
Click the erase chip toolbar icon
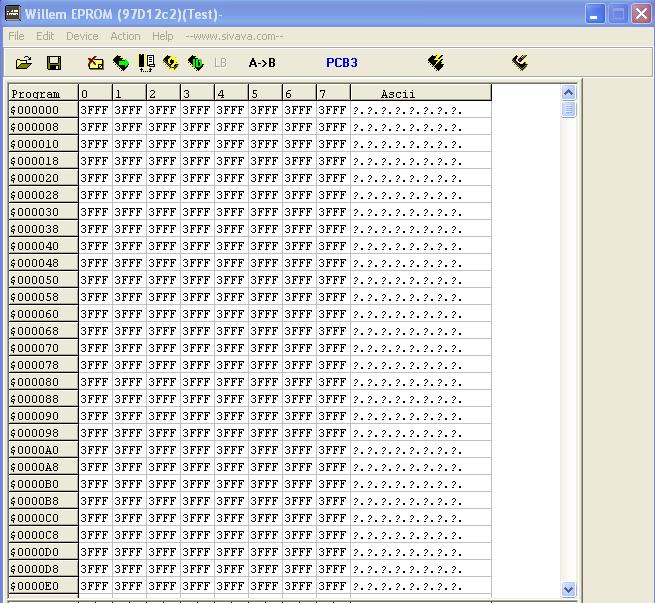95,63
